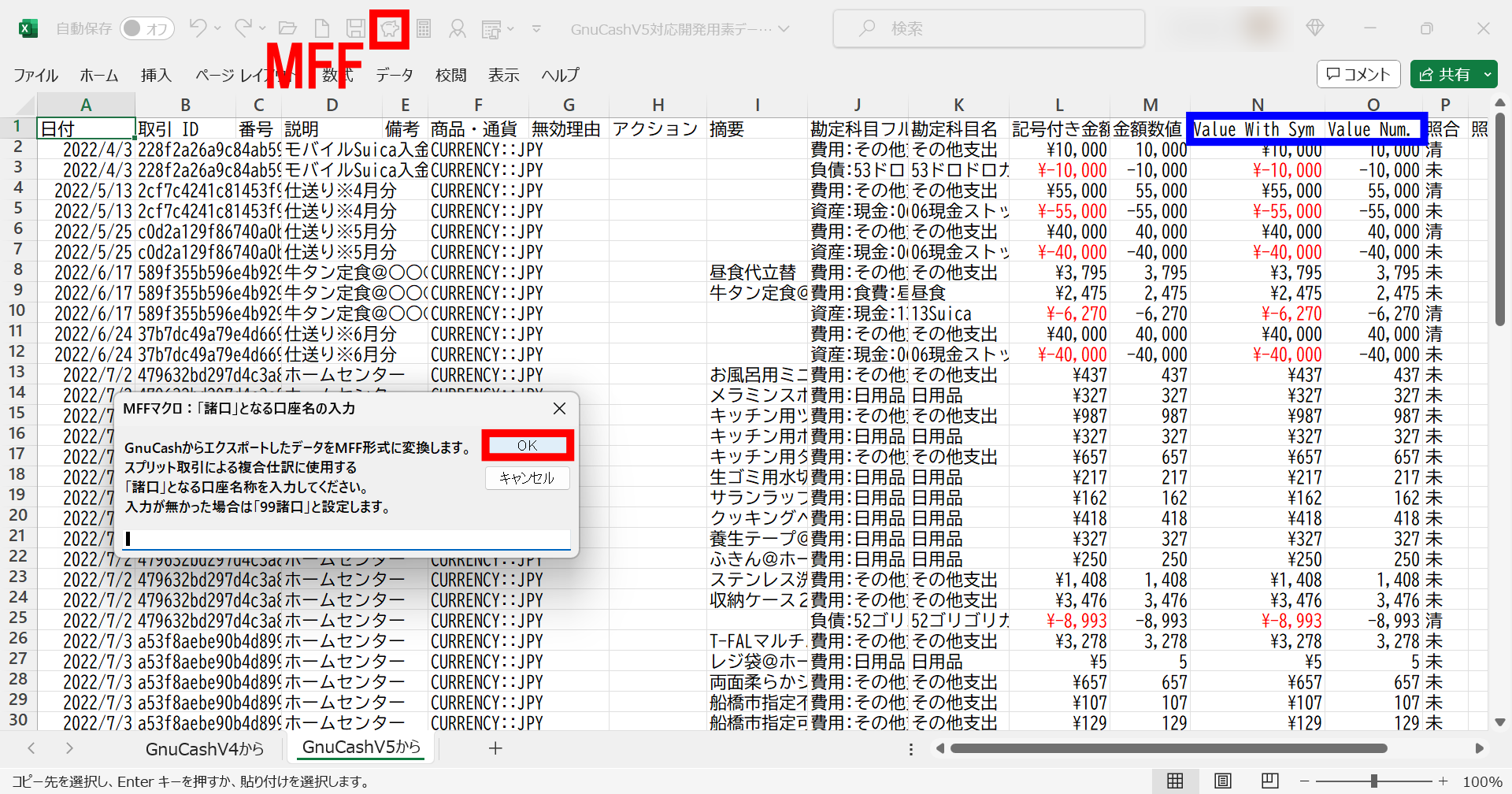Click the diamond premium icon in title bar

(x=1314, y=28)
